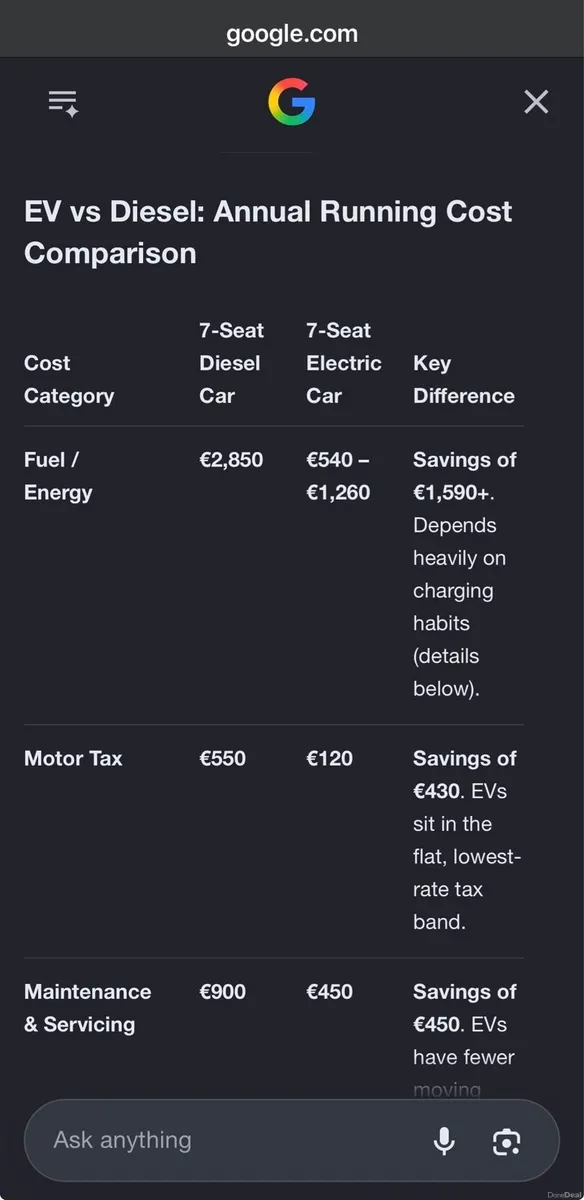Screen dimensions: 584x1200
Task: Select the €550 diesel motor tax value
Action: tap(222, 758)
